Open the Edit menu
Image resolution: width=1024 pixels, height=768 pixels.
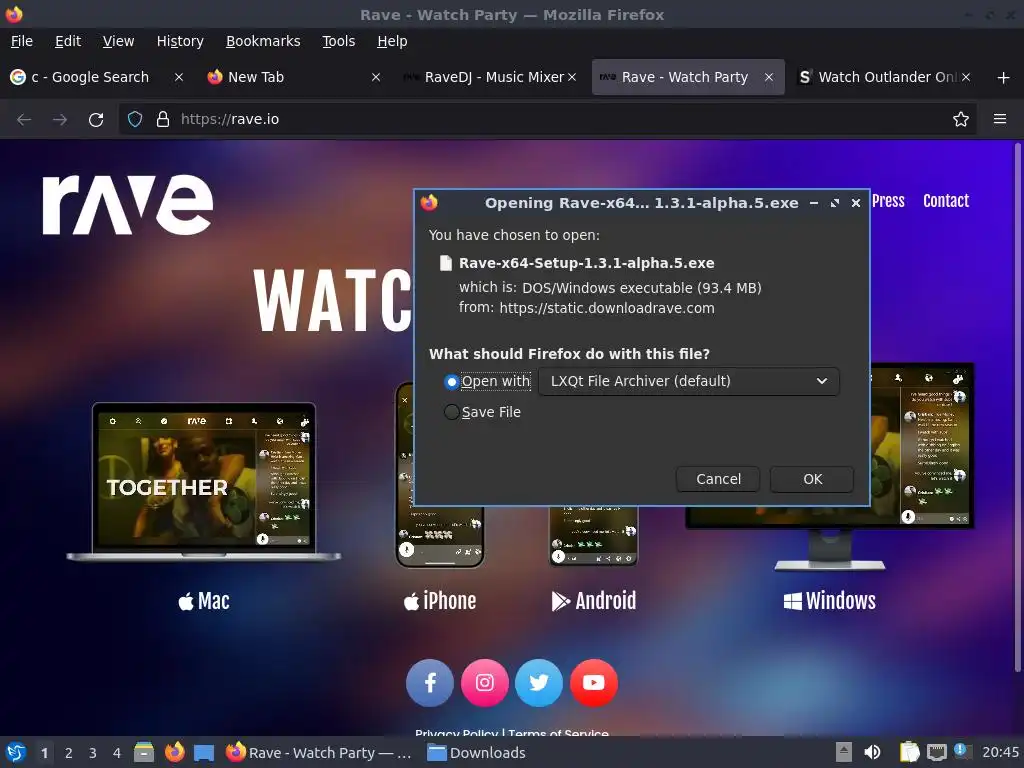tap(68, 41)
